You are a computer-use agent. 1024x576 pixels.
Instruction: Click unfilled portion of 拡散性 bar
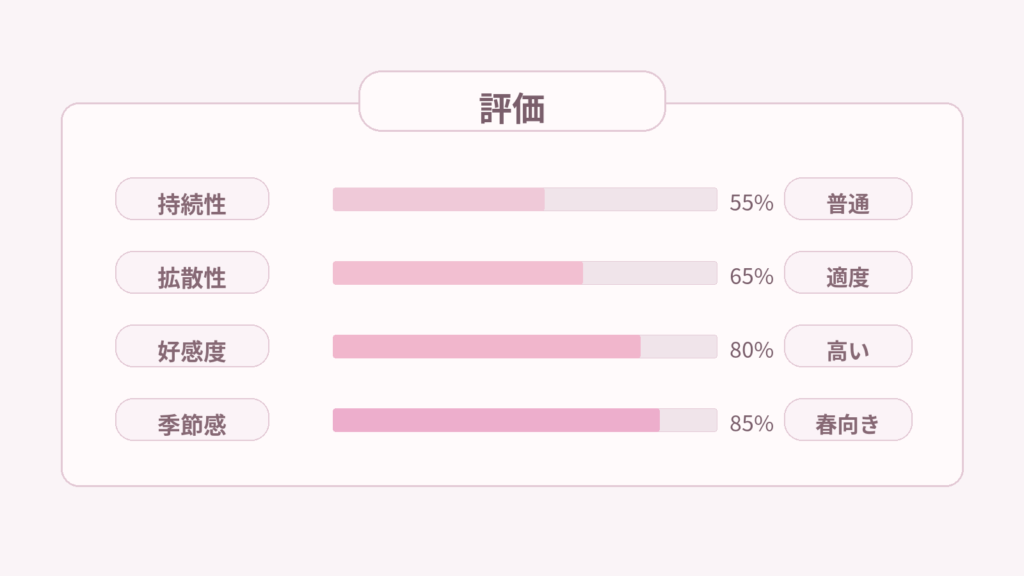(650, 273)
